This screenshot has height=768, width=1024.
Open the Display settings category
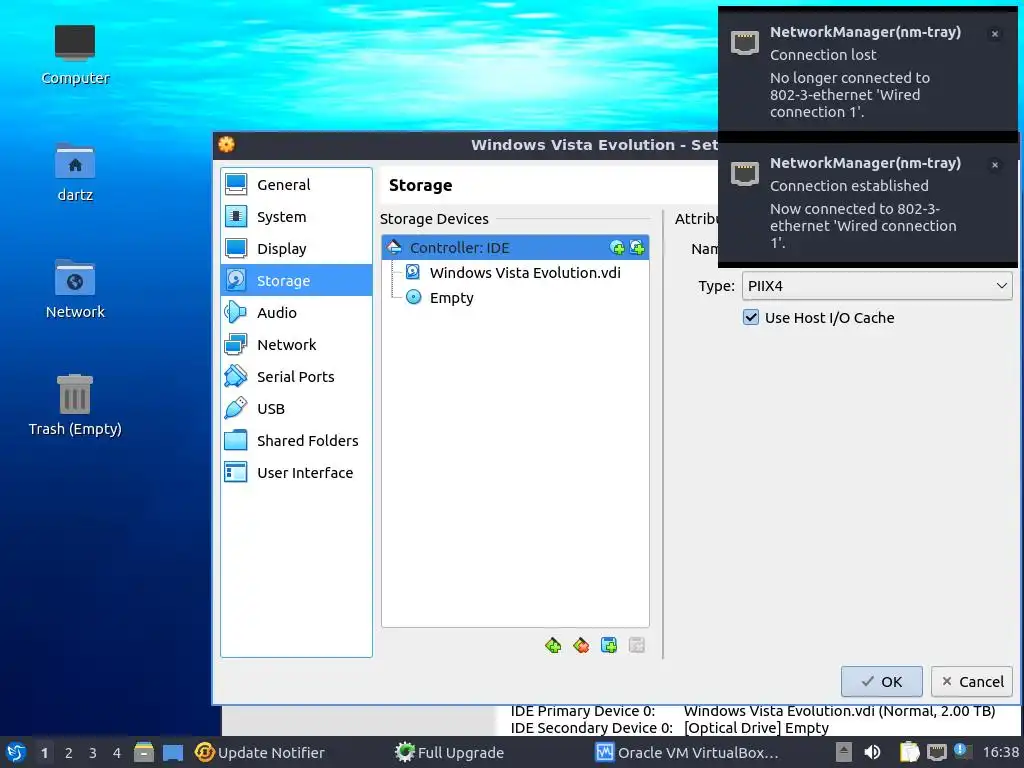tap(296, 249)
